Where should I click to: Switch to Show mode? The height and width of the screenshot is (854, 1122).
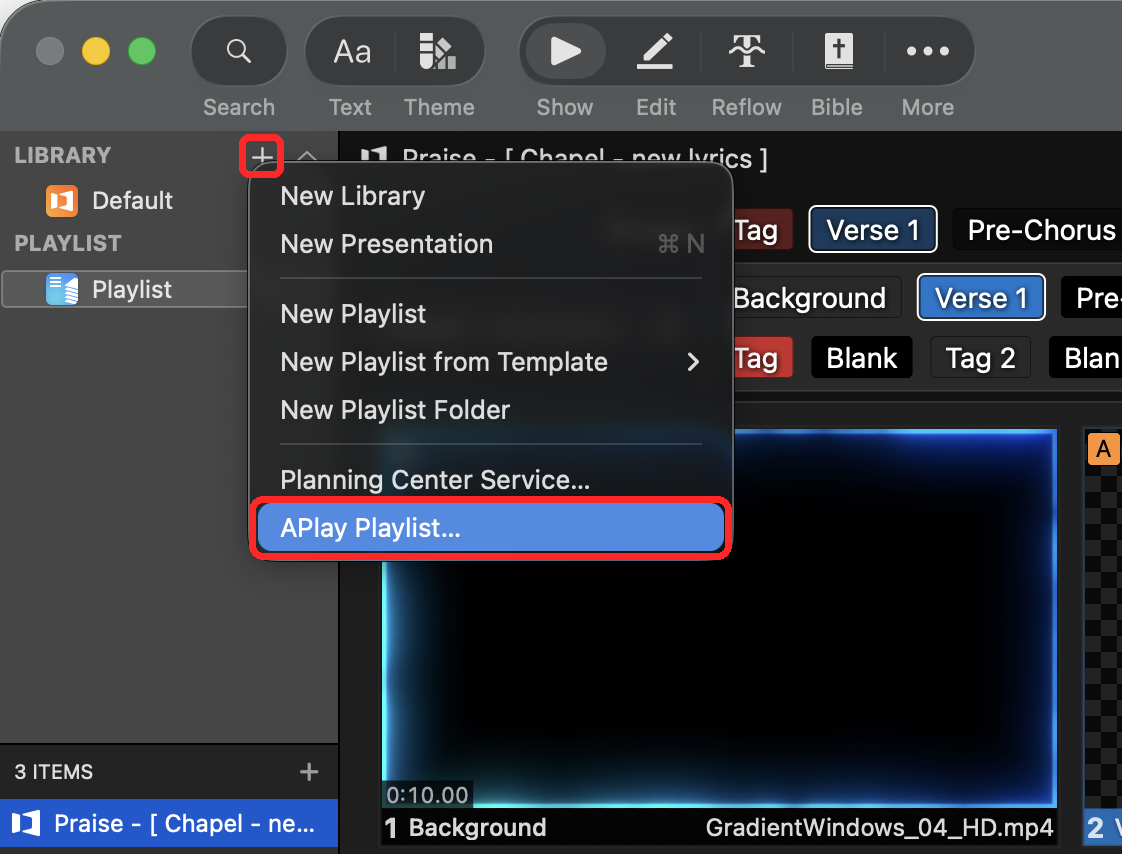click(x=565, y=52)
